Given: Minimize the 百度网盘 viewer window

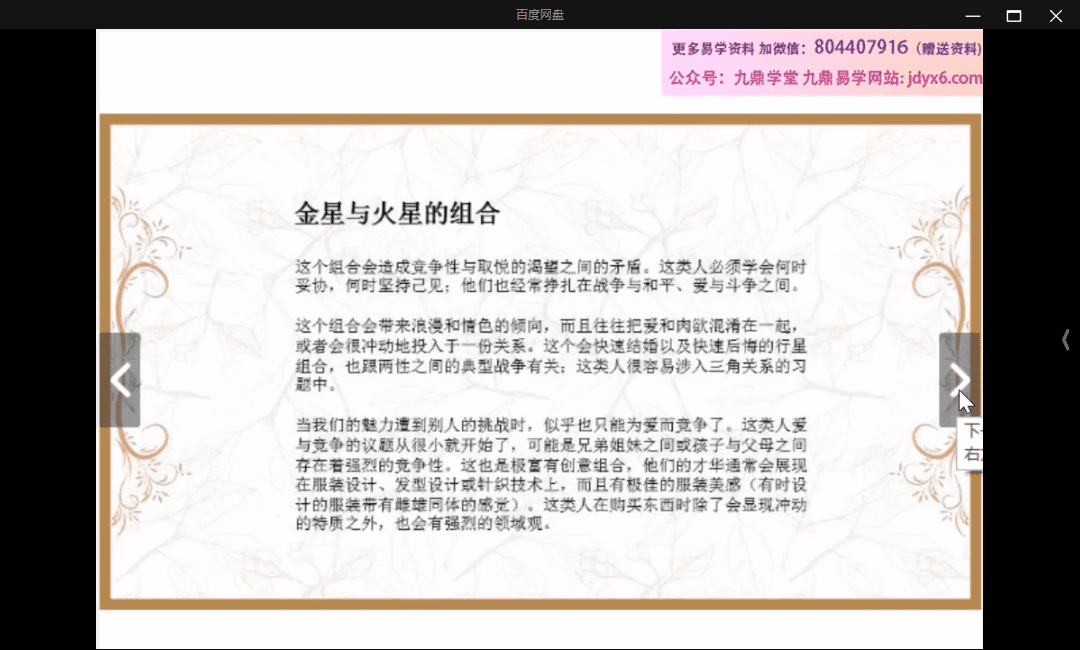Looking at the screenshot, I should point(972,15).
